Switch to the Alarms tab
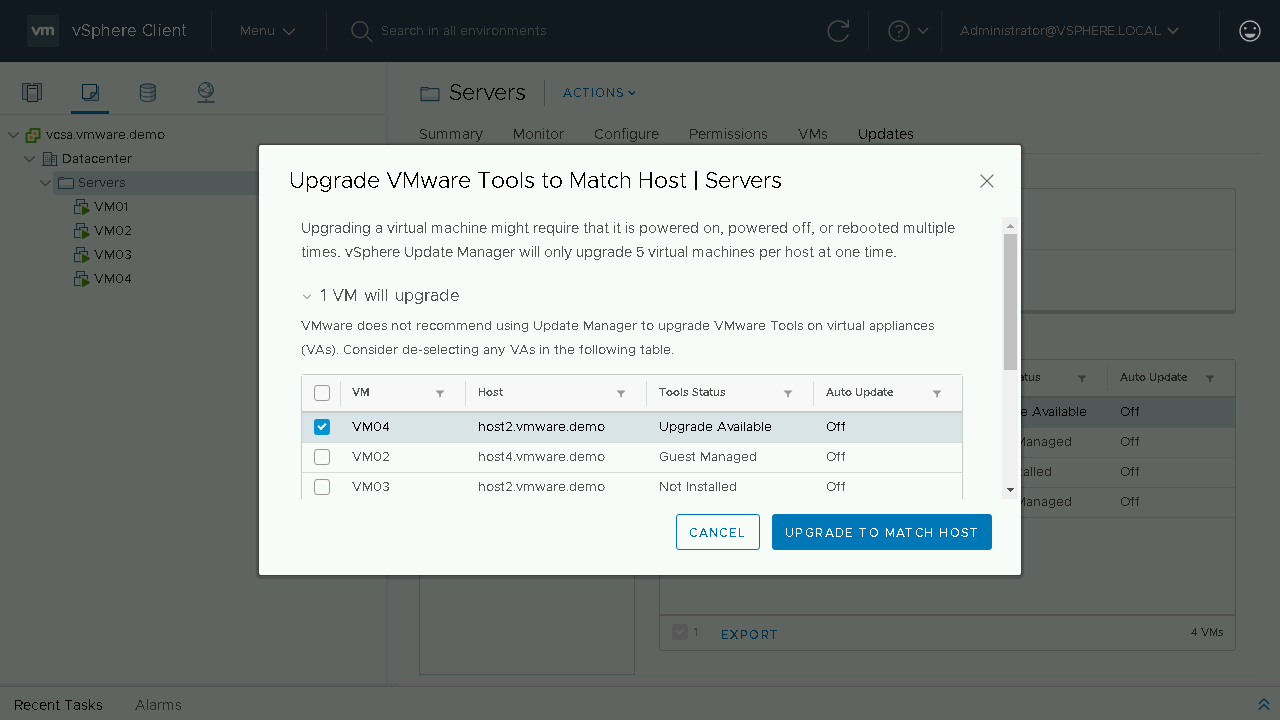 coord(158,705)
